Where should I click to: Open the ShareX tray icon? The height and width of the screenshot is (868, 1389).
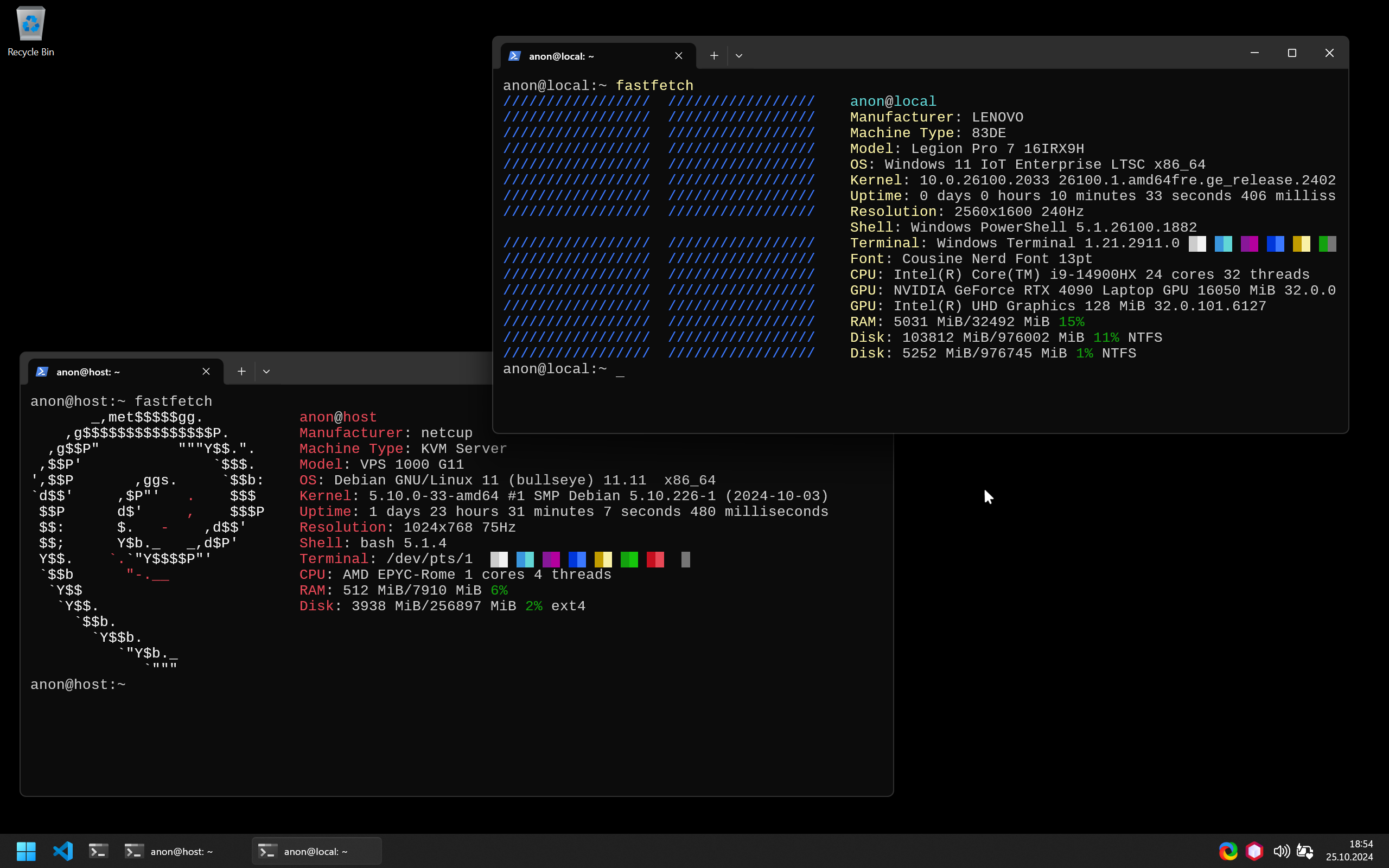[x=1228, y=851]
